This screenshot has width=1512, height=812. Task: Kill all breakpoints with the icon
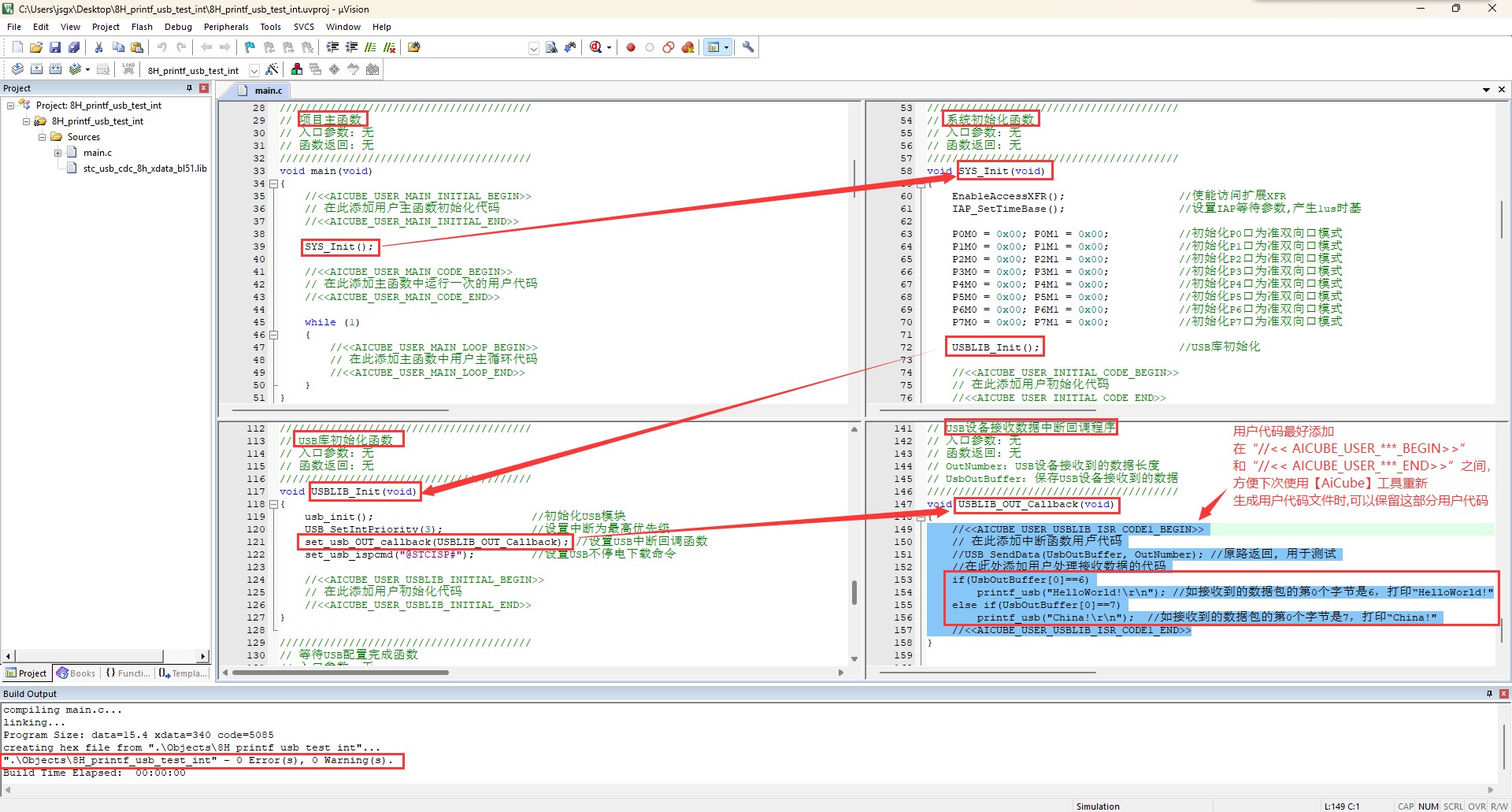coord(687,47)
